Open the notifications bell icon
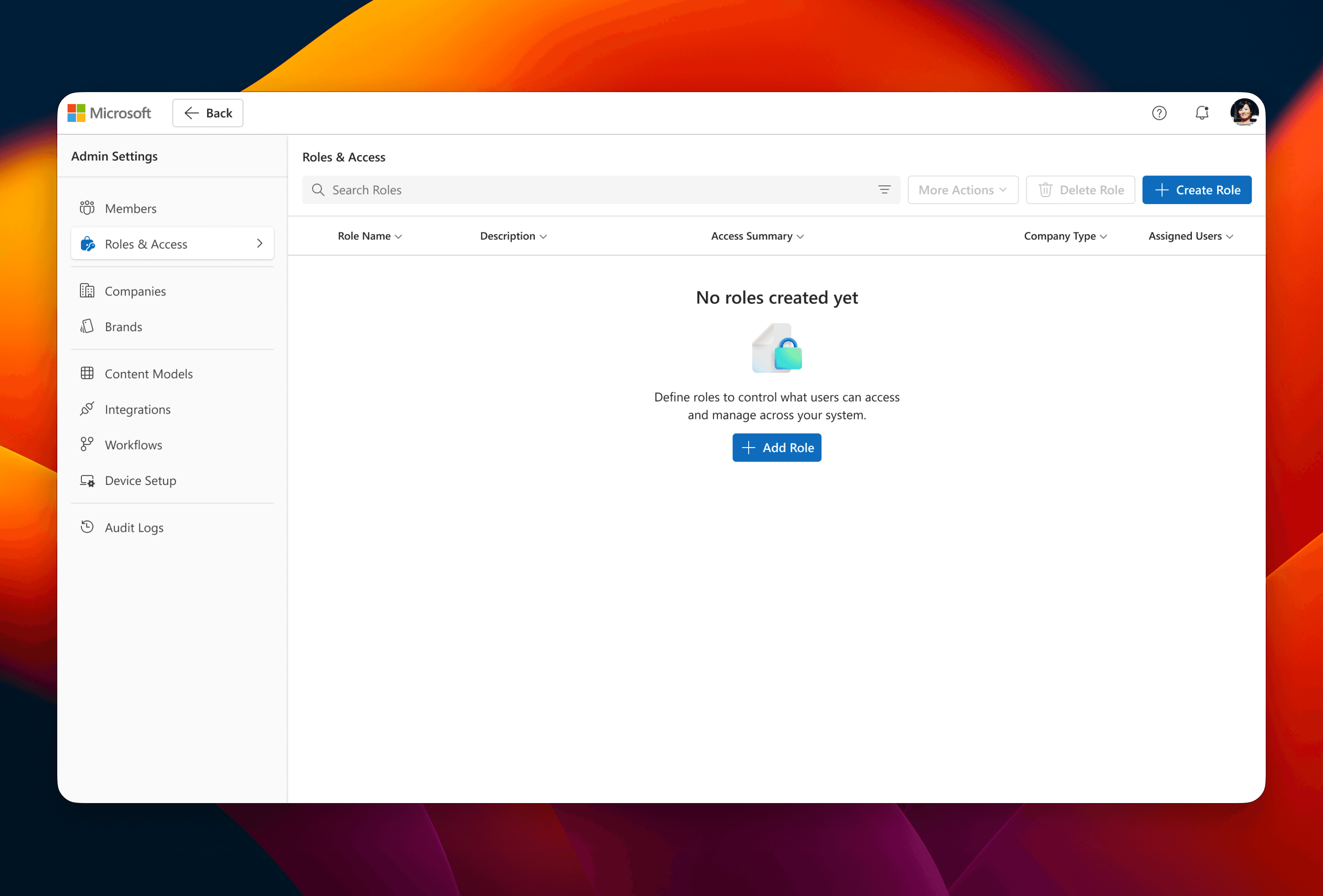Viewport: 1323px width, 896px height. 1202,113
